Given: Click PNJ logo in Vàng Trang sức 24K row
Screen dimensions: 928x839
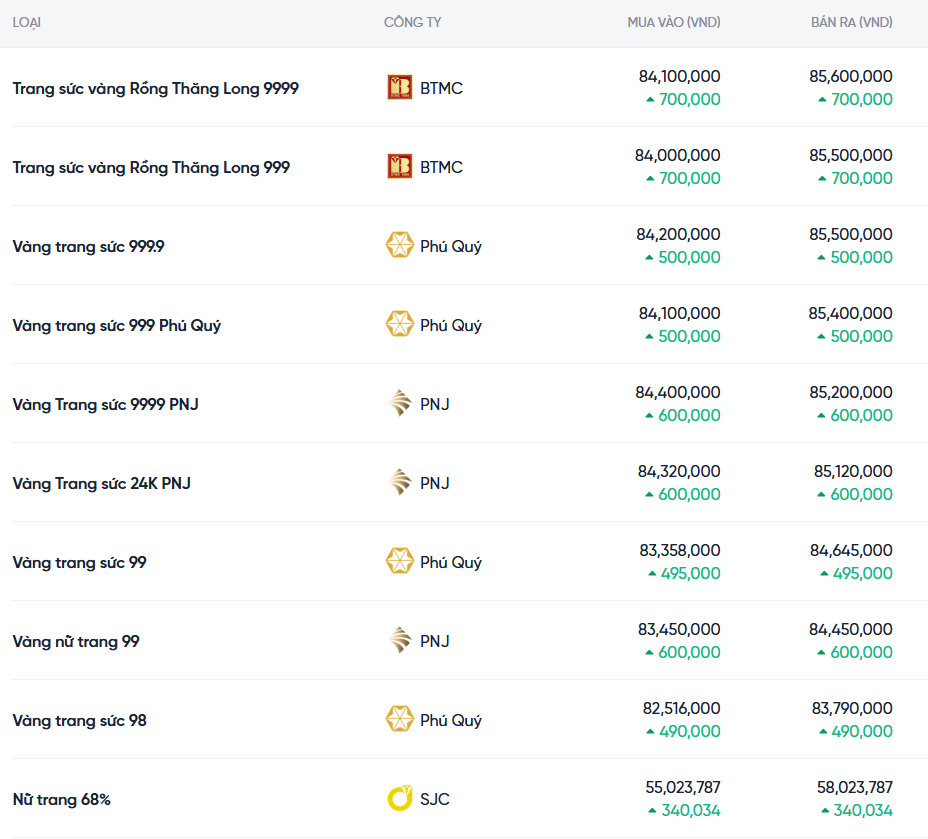Looking at the screenshot, I should (x=399, y=483).
